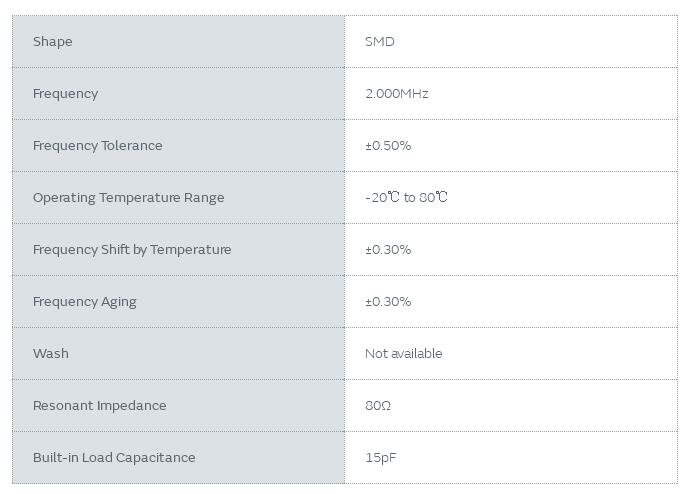Select the ±0.30% value for Frequency Shift
The width and height of the screenshot is (690, 494).
388,249
